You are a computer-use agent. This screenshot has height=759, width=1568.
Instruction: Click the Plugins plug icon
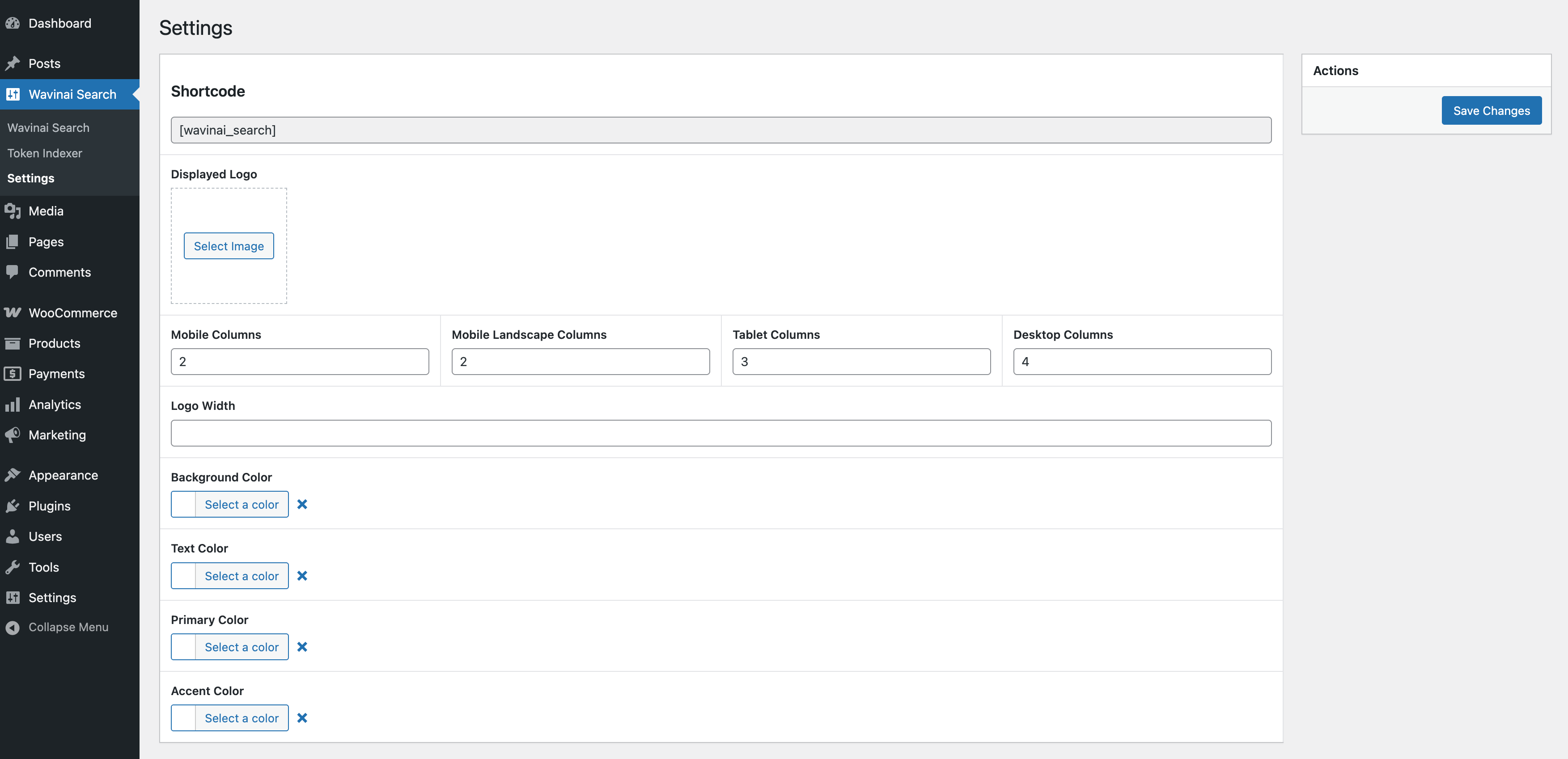tap(13, 506)
